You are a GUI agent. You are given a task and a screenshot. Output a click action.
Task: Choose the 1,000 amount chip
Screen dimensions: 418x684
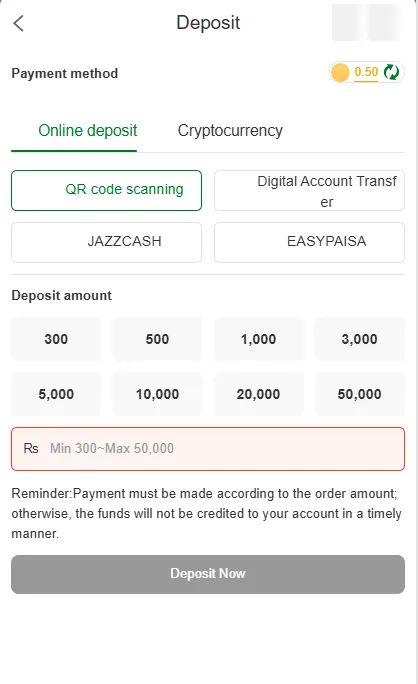click(x=258, y=339)
